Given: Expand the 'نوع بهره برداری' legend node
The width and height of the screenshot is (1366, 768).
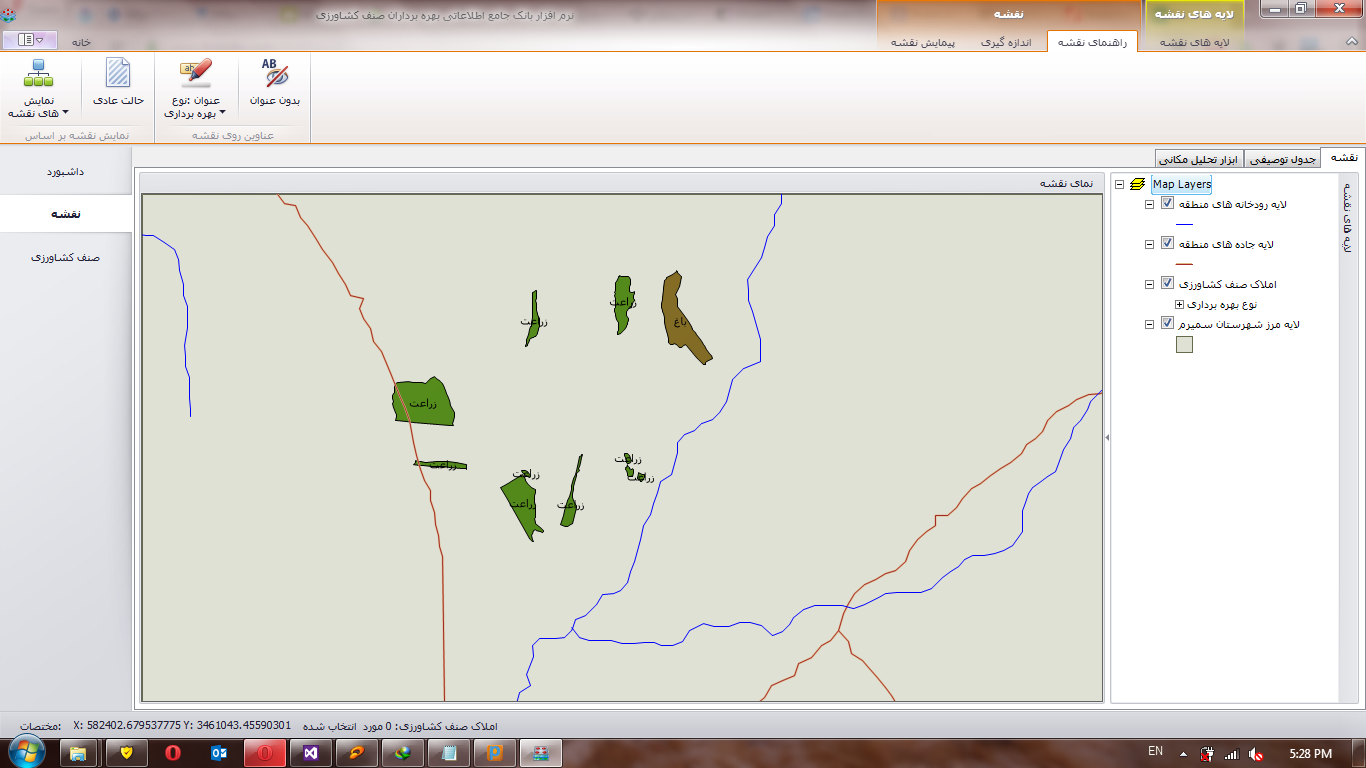Looking at the screenshot, I should point(1180,304).
